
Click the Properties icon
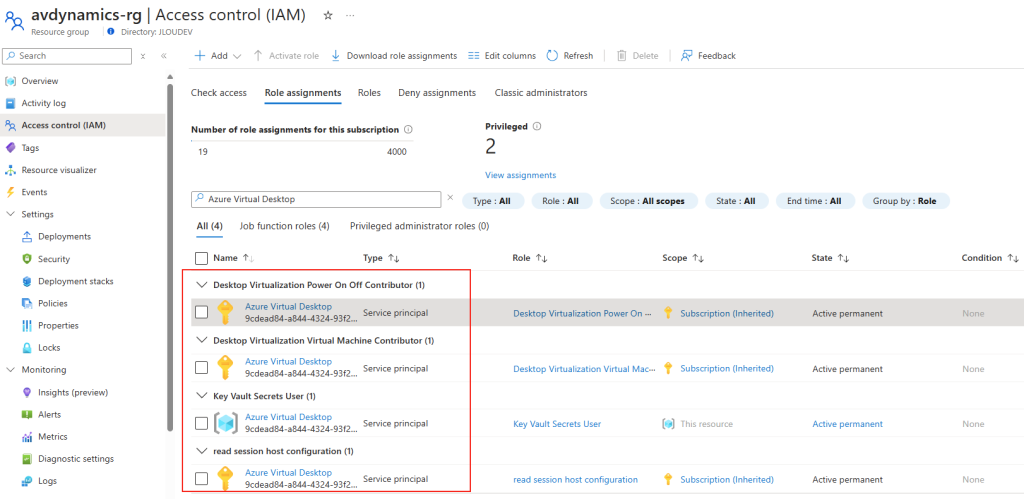(27, 325)
